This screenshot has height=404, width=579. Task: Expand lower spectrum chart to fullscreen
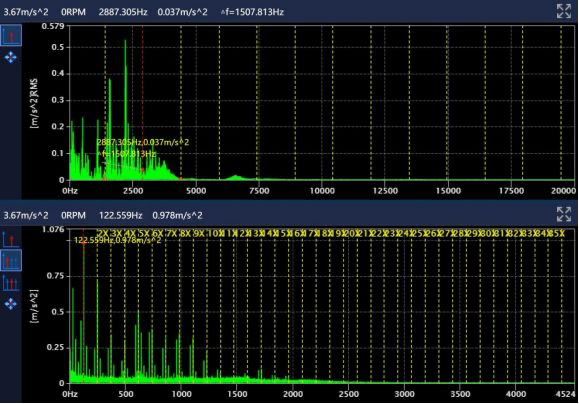(564, 214)
